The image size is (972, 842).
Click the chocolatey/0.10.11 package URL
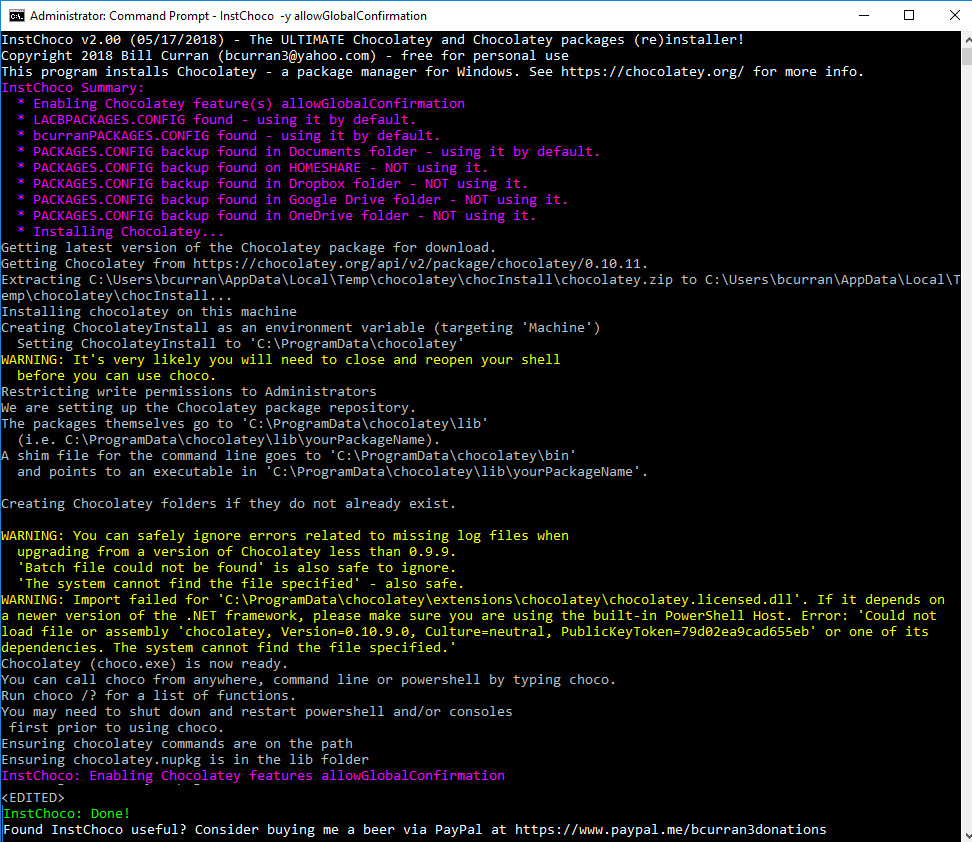(420, 264)
